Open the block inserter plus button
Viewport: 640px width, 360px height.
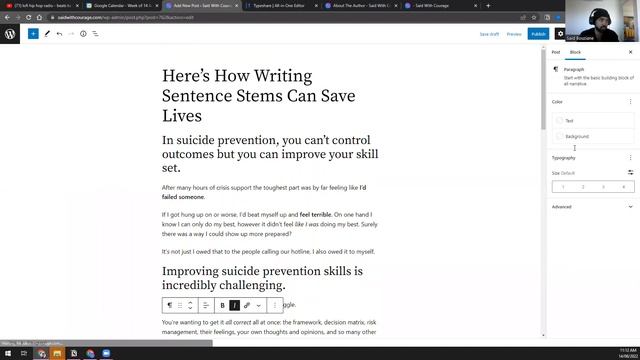coord(33,34)
